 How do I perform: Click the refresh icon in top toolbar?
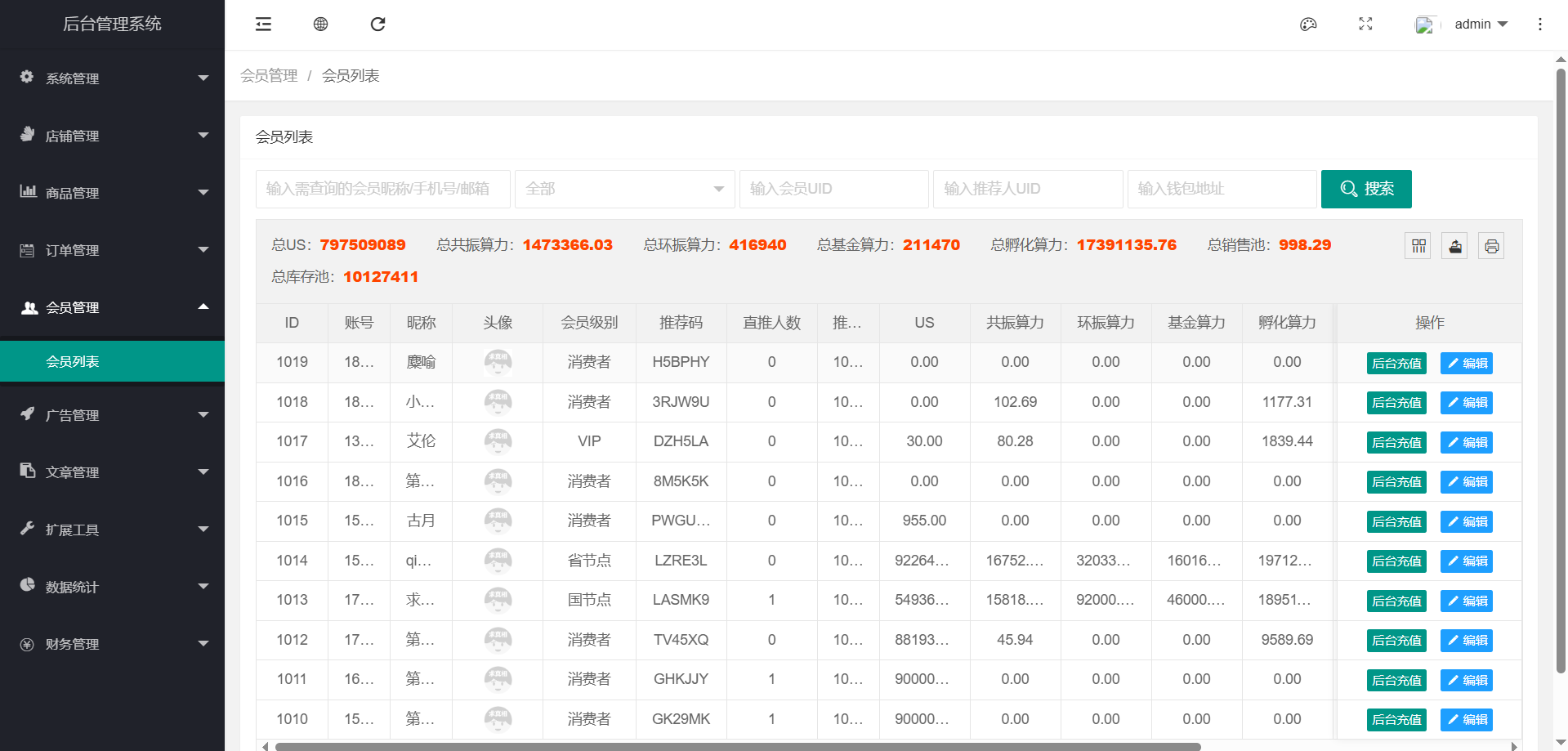(377, 25)
